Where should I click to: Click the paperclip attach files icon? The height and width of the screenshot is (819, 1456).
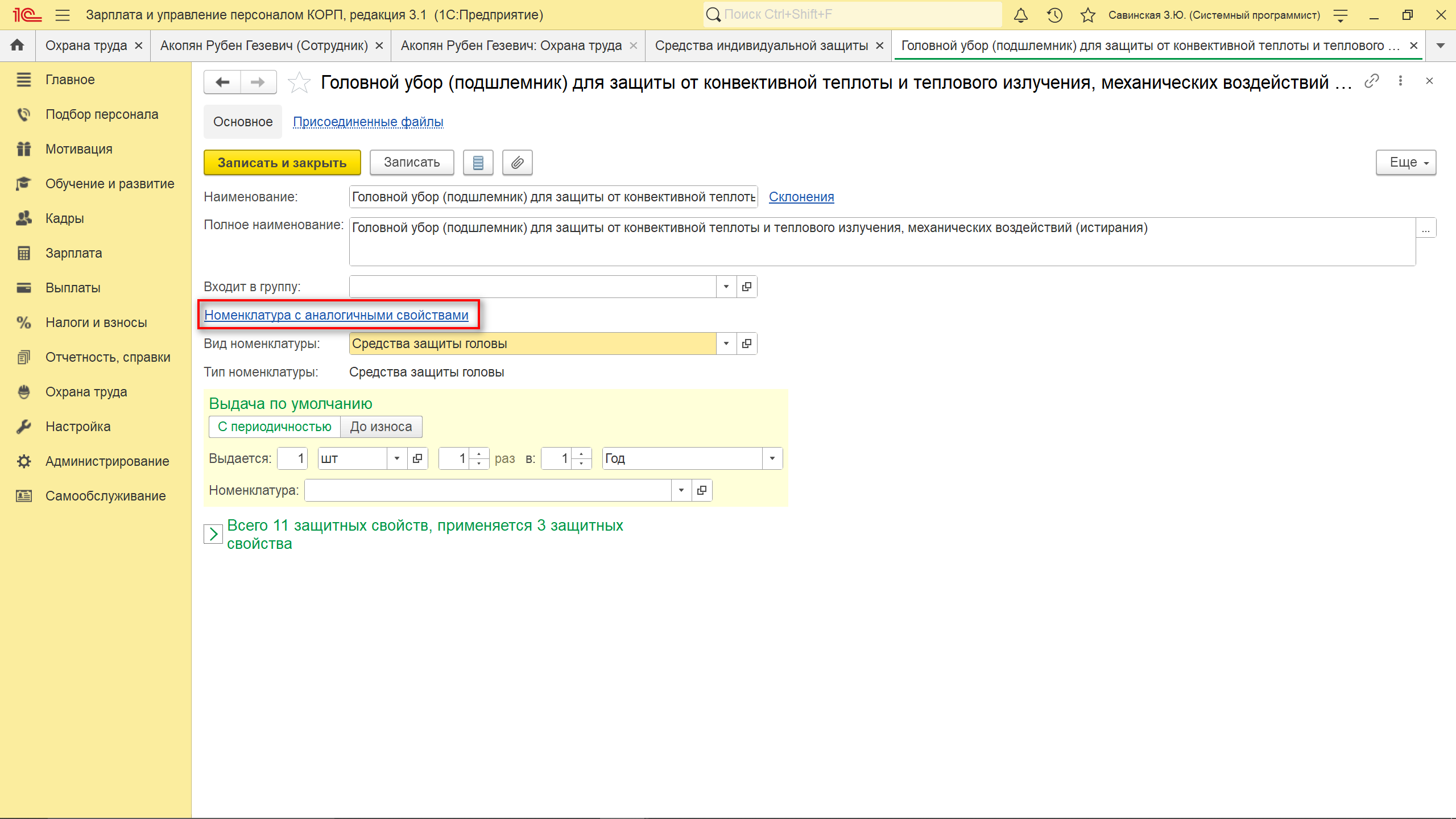(x=517, y=163)
